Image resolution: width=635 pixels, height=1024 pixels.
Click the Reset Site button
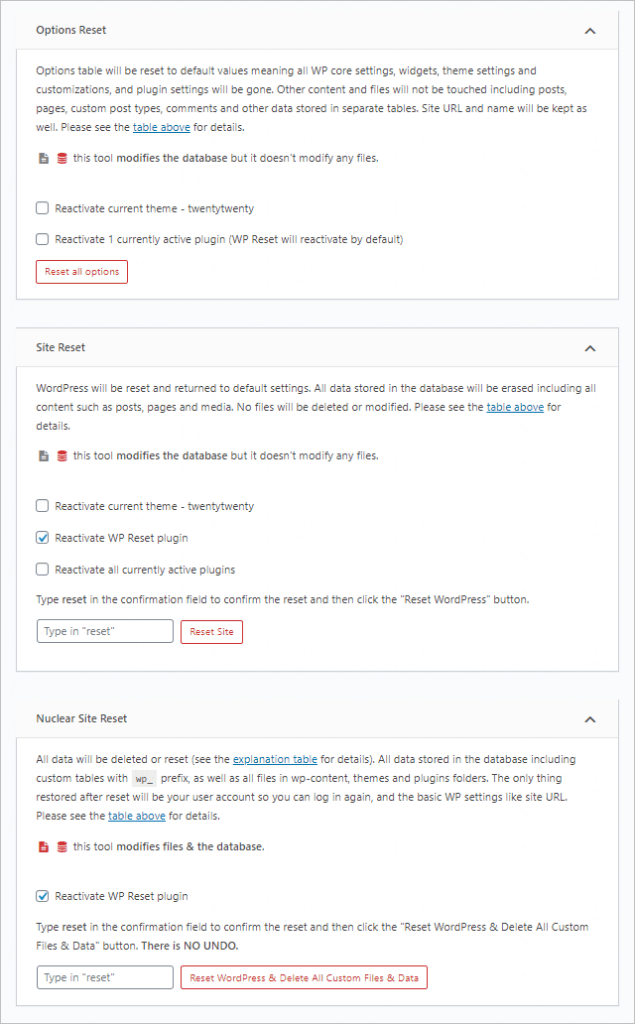coord(211,631)
